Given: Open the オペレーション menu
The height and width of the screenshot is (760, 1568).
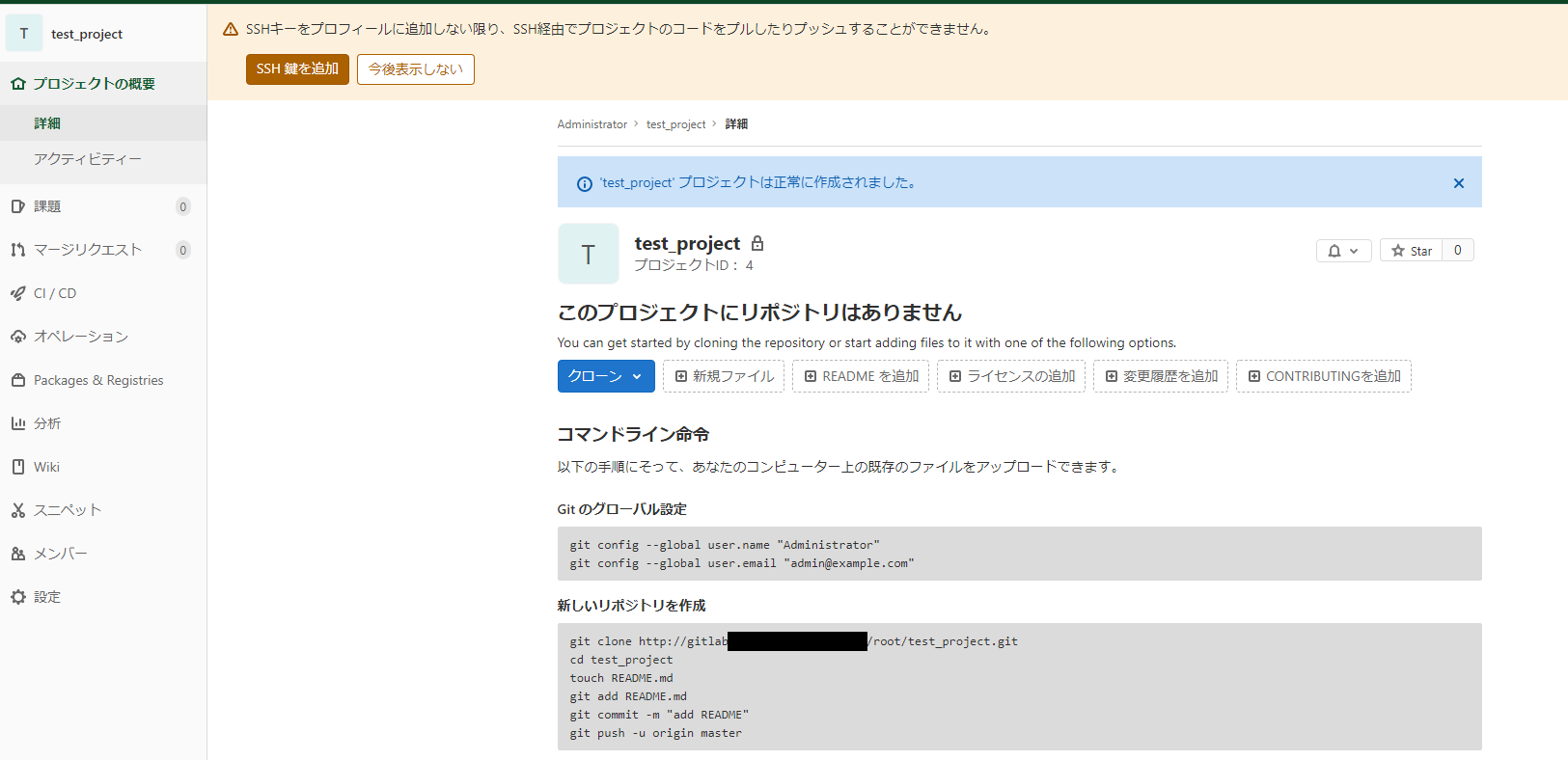Looking at the screenshot, I should coord(103,337).
